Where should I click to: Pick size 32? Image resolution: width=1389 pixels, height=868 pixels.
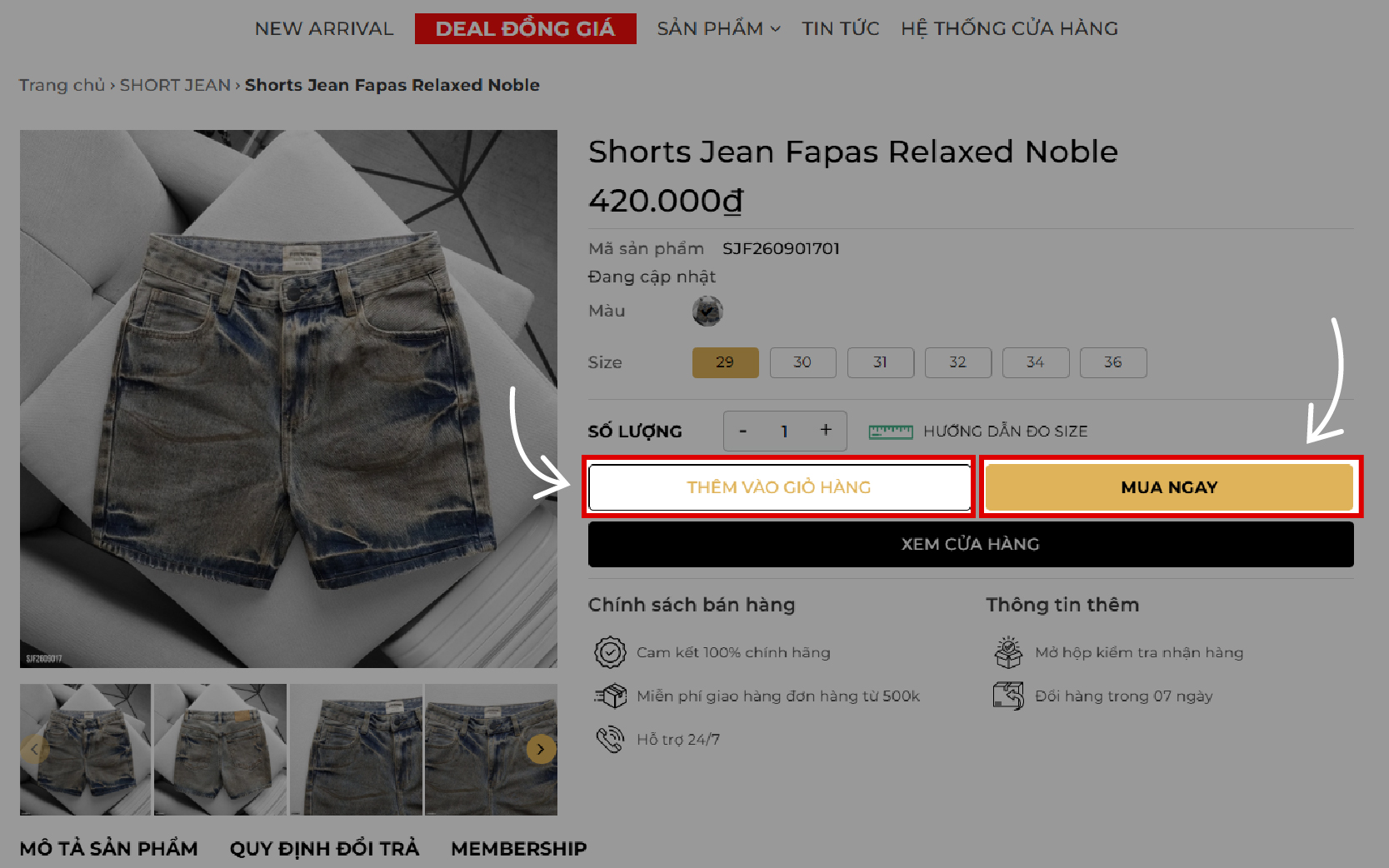click(957, 362)
